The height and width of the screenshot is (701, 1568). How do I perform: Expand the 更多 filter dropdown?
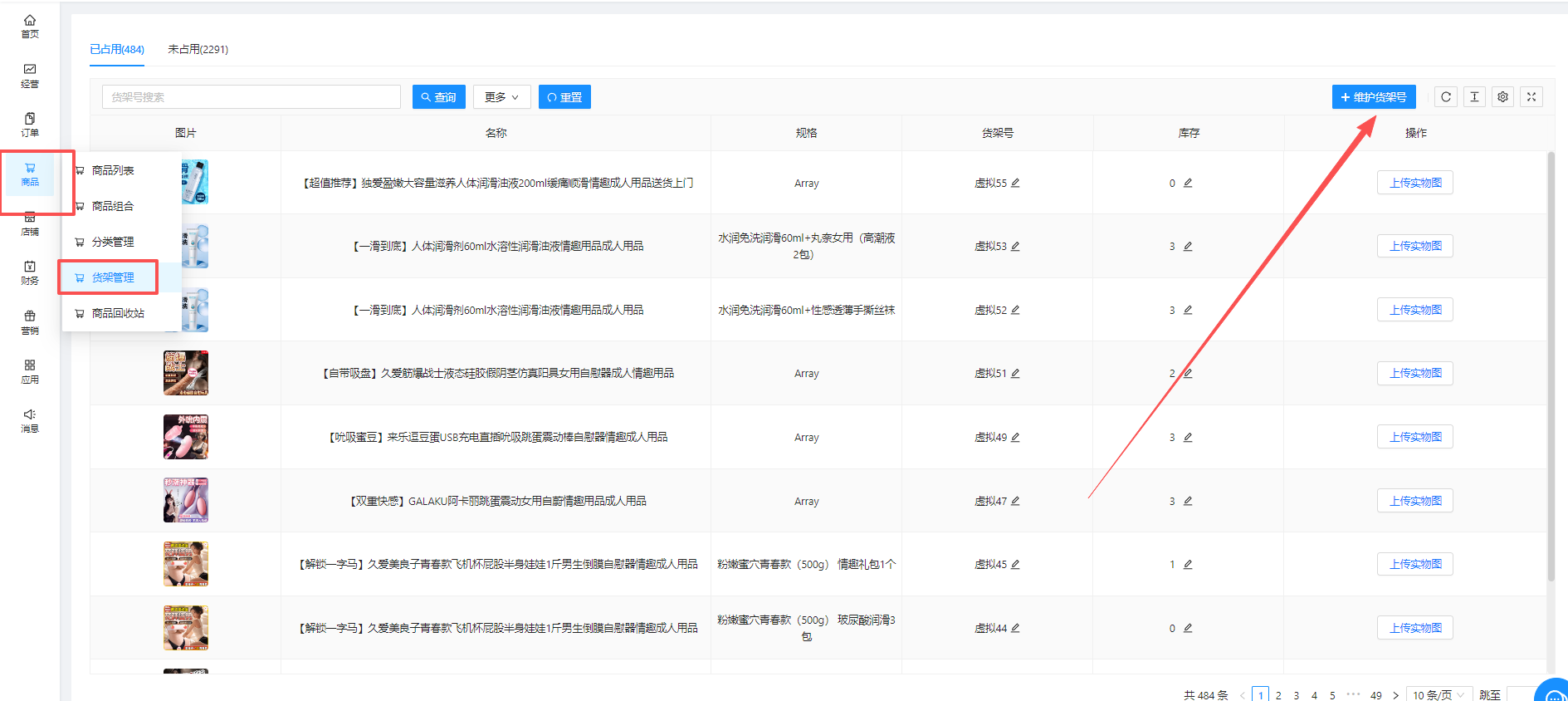(x=501, y=97)
